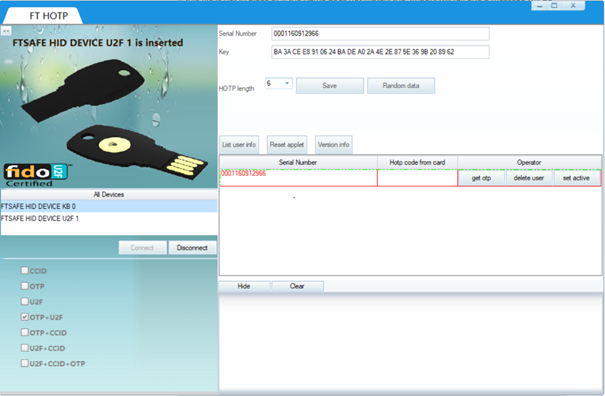This screenshot has width=605, height=396.
Task: Open the HOTP length dropdown
Action: [x=279, y=83]
